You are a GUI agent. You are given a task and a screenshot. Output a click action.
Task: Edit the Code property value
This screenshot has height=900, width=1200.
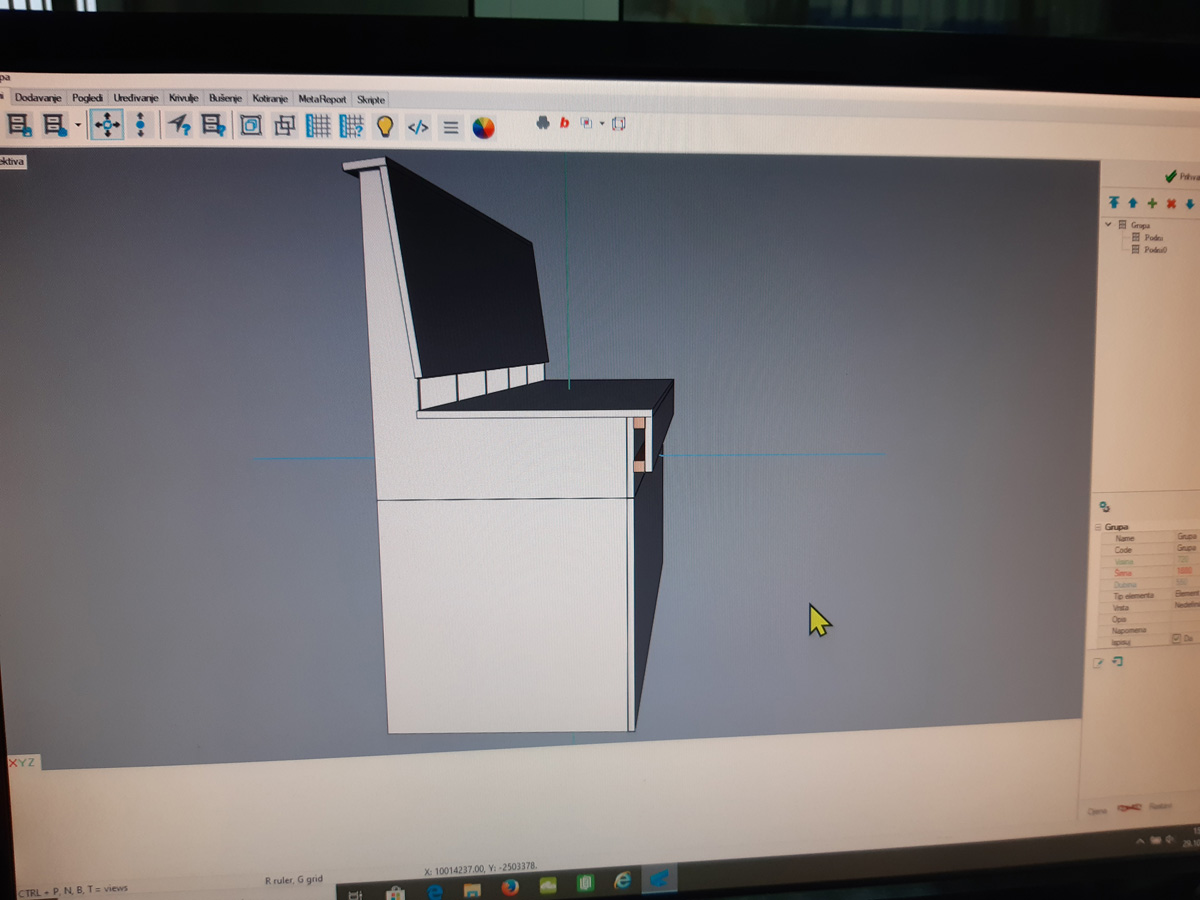[x=1186, y=549]
